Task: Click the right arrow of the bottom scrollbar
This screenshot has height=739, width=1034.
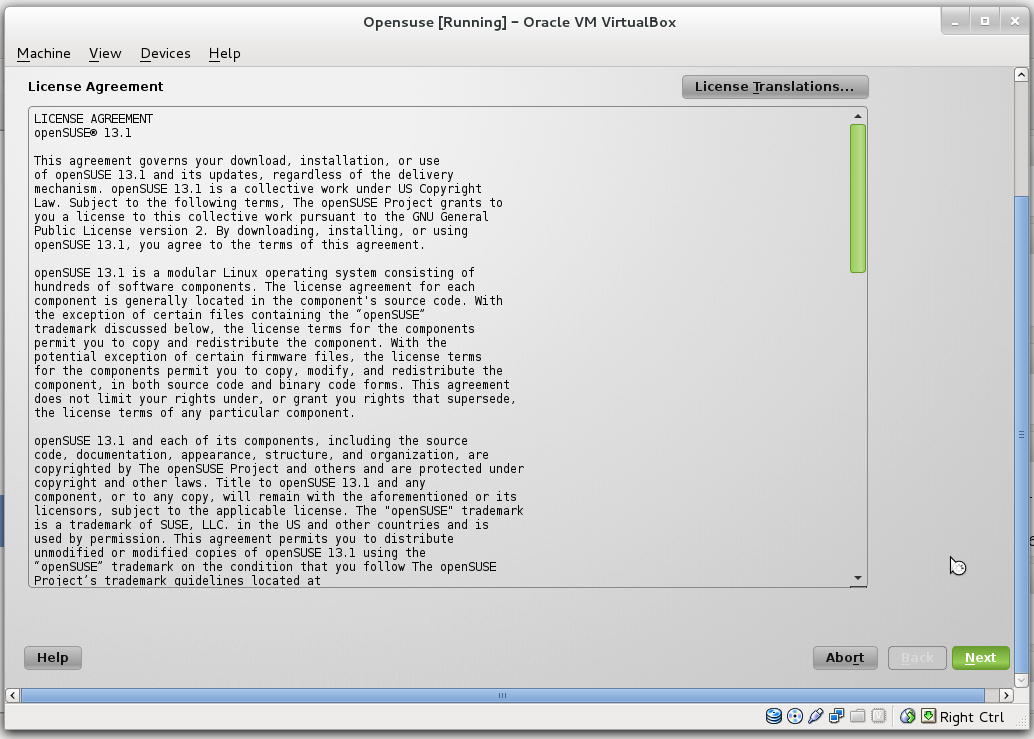Action: (x=1008, y=694)
